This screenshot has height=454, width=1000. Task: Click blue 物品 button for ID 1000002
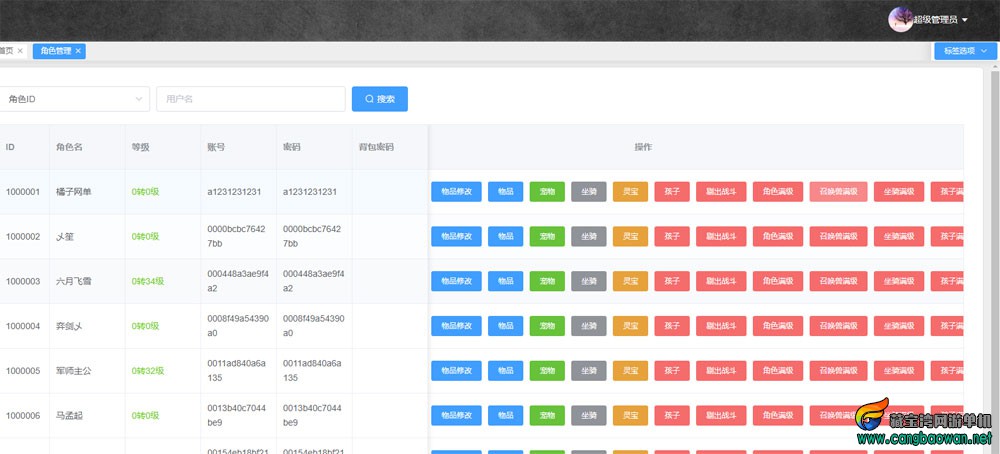(x=505, y=237)
